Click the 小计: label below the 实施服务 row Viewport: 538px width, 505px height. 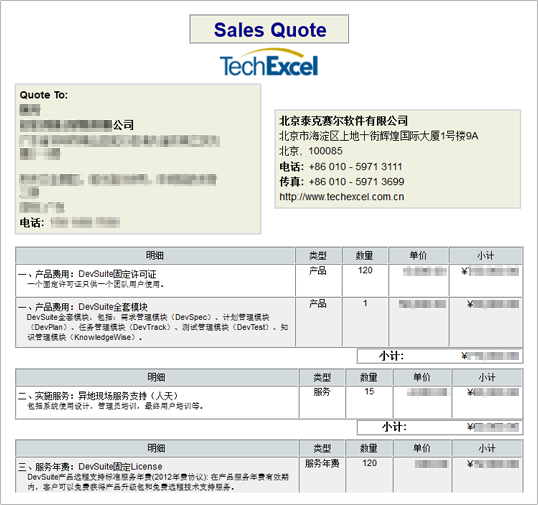pyautogui.click(x=394, y=427)
